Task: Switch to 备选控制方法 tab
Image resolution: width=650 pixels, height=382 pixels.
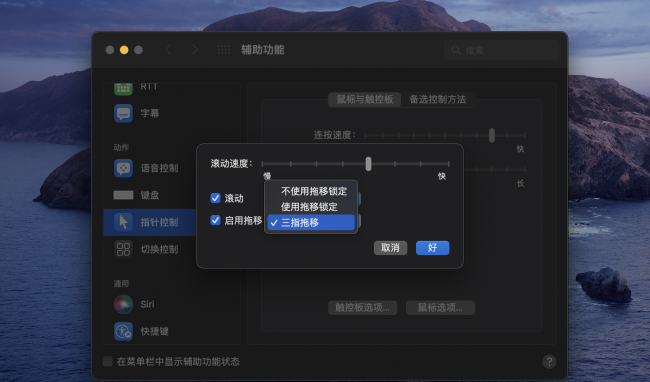Action: (x=438, y=99)
